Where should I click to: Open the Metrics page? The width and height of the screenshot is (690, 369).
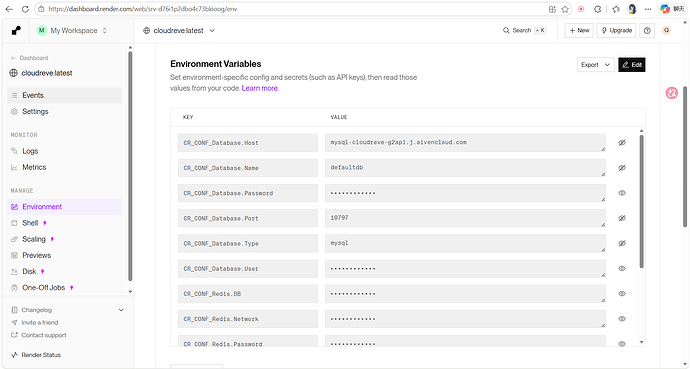(64, 168)
